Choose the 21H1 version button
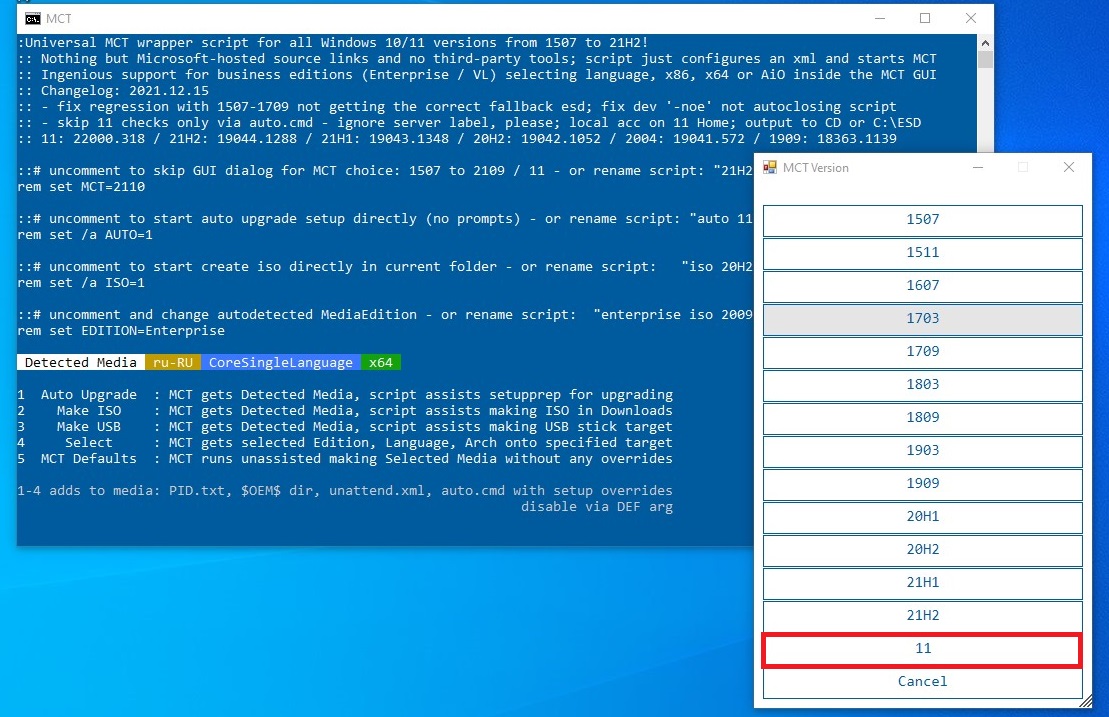 coord(922,583)
